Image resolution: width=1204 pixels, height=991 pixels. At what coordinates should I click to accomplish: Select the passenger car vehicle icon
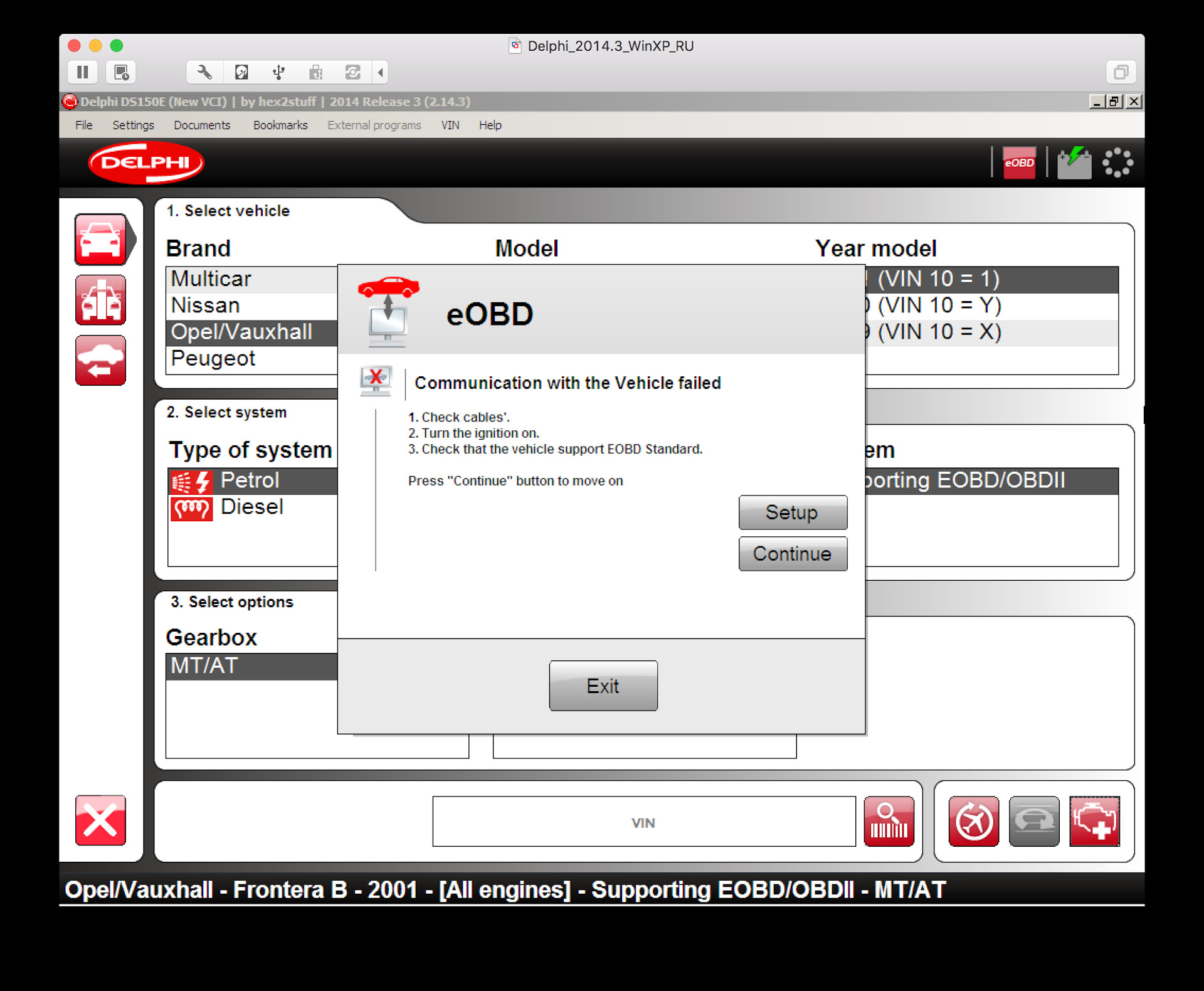click(x=100, y=240)
